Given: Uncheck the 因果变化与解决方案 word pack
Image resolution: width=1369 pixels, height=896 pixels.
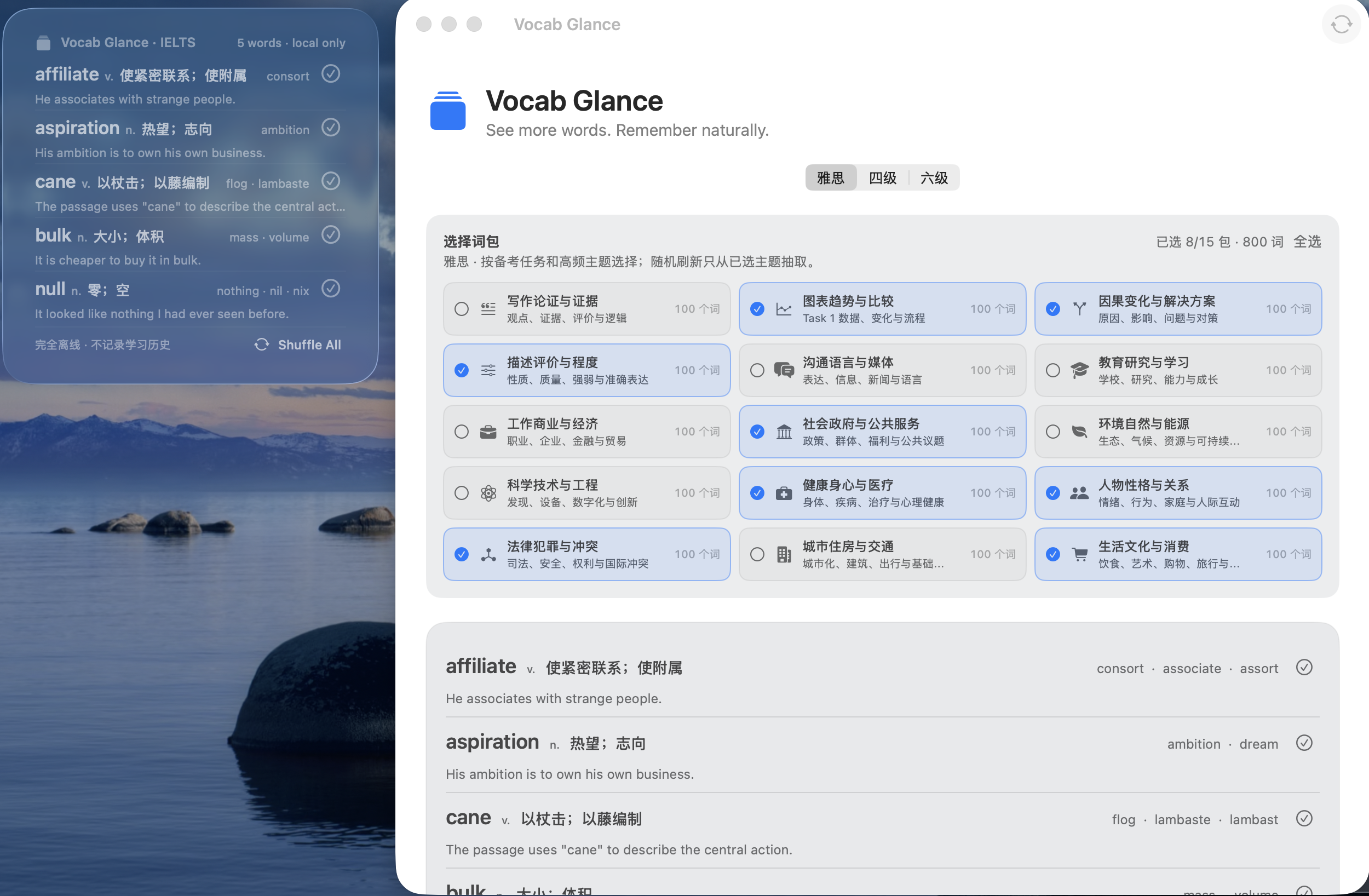Looking at the screenshot, I should tap(1052, 309).
